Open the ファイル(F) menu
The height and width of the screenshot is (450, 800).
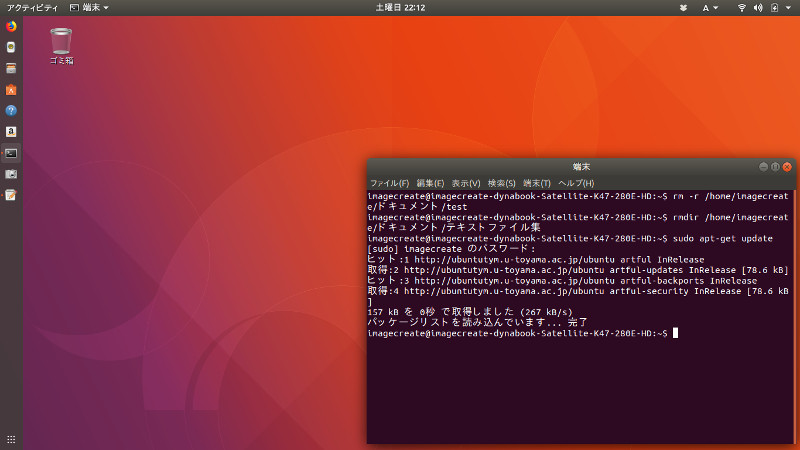(x=389, y=183)
